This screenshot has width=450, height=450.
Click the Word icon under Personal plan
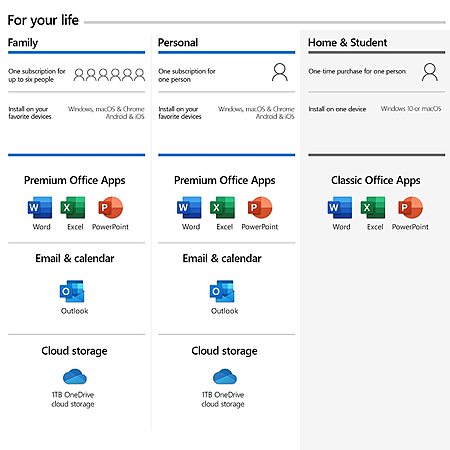pyautogui.click(x=189, y=207)
